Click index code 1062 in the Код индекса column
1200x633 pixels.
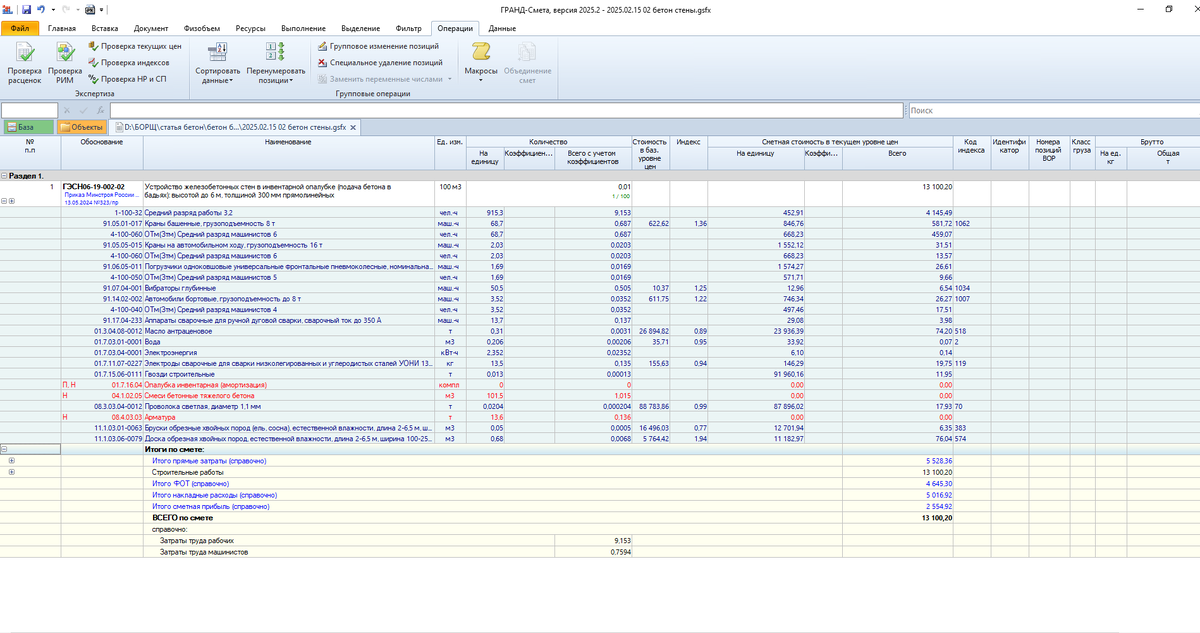[x=964, y=224]
